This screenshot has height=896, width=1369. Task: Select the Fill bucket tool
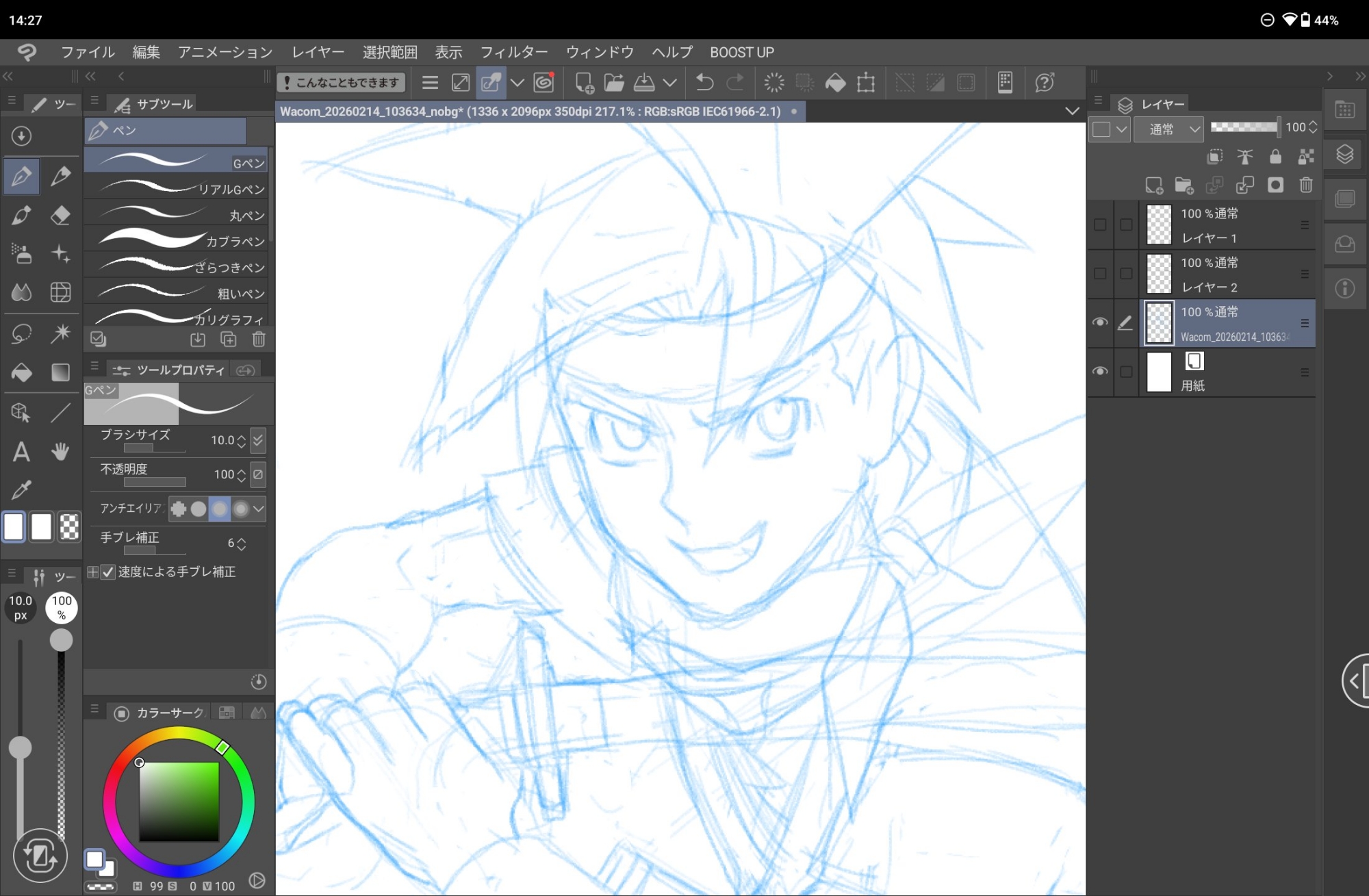click(21, 372)
